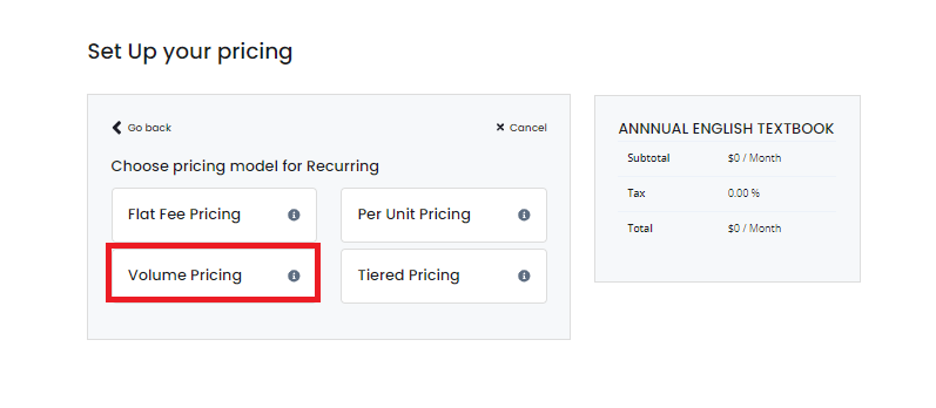The height and width of the screenshot is (408, 936).
Task: Click the Annnual English Textbook title
Action: tap(726, 128)
